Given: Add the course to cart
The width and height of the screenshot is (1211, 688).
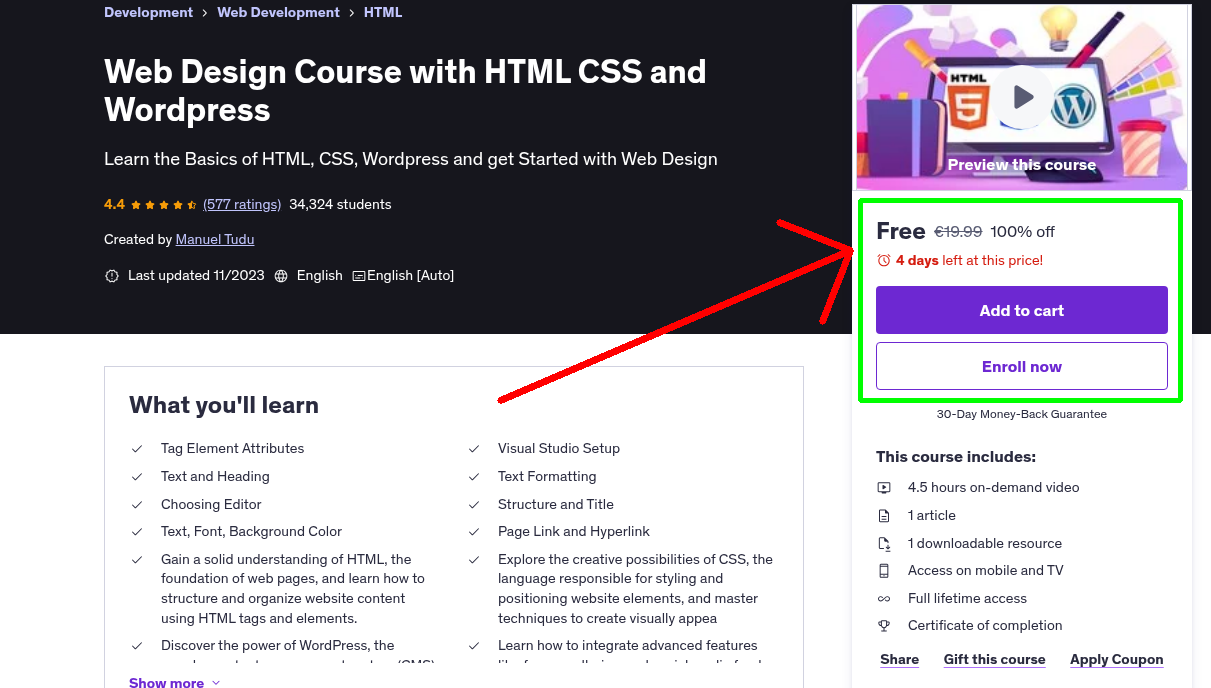Looking at the screenshot, I should [x=1022, y=310].
